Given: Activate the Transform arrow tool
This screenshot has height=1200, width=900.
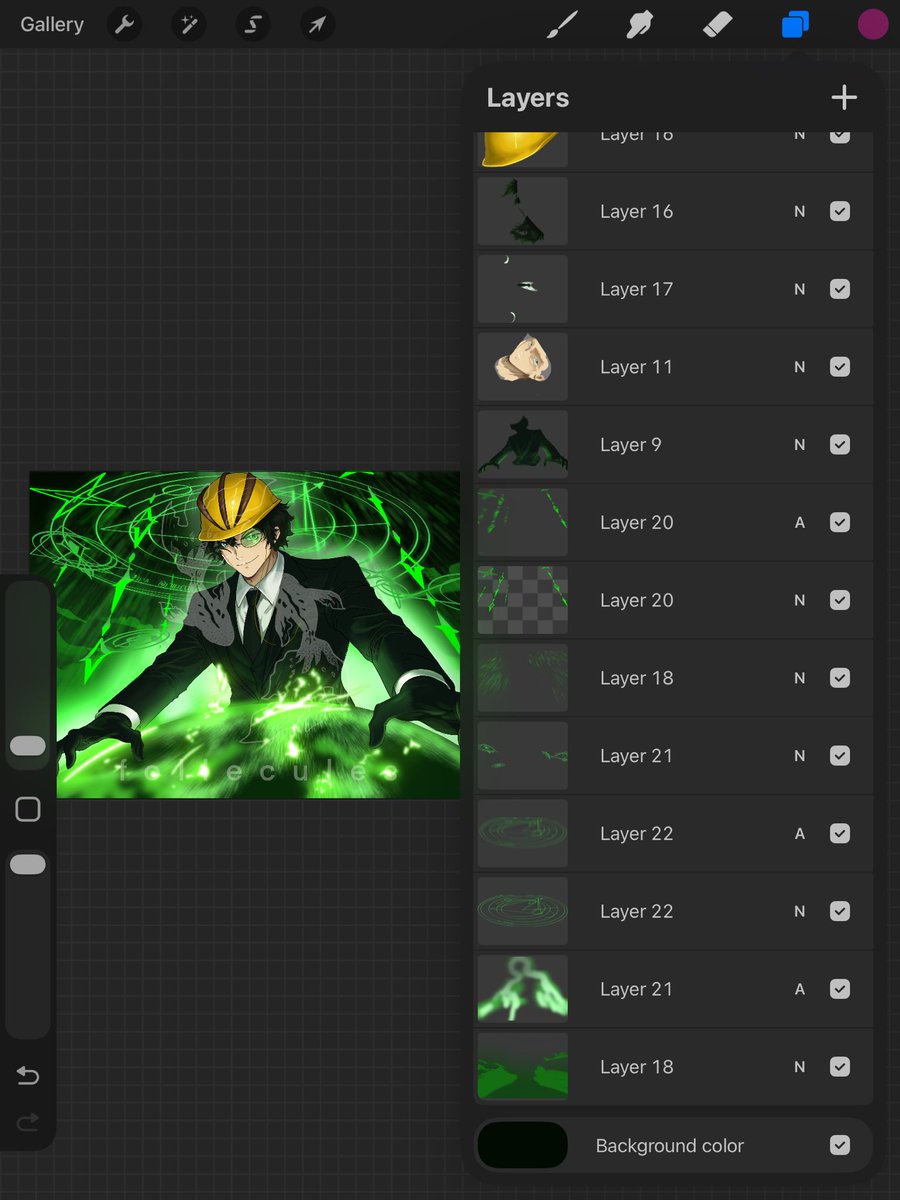Looking at the screenshot, I should coord(317,25).
